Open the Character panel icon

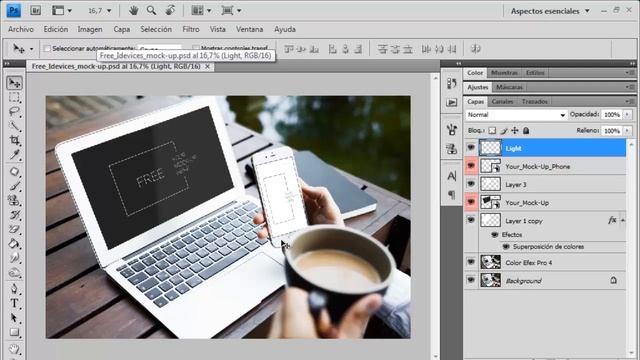(x=451, y=176)
